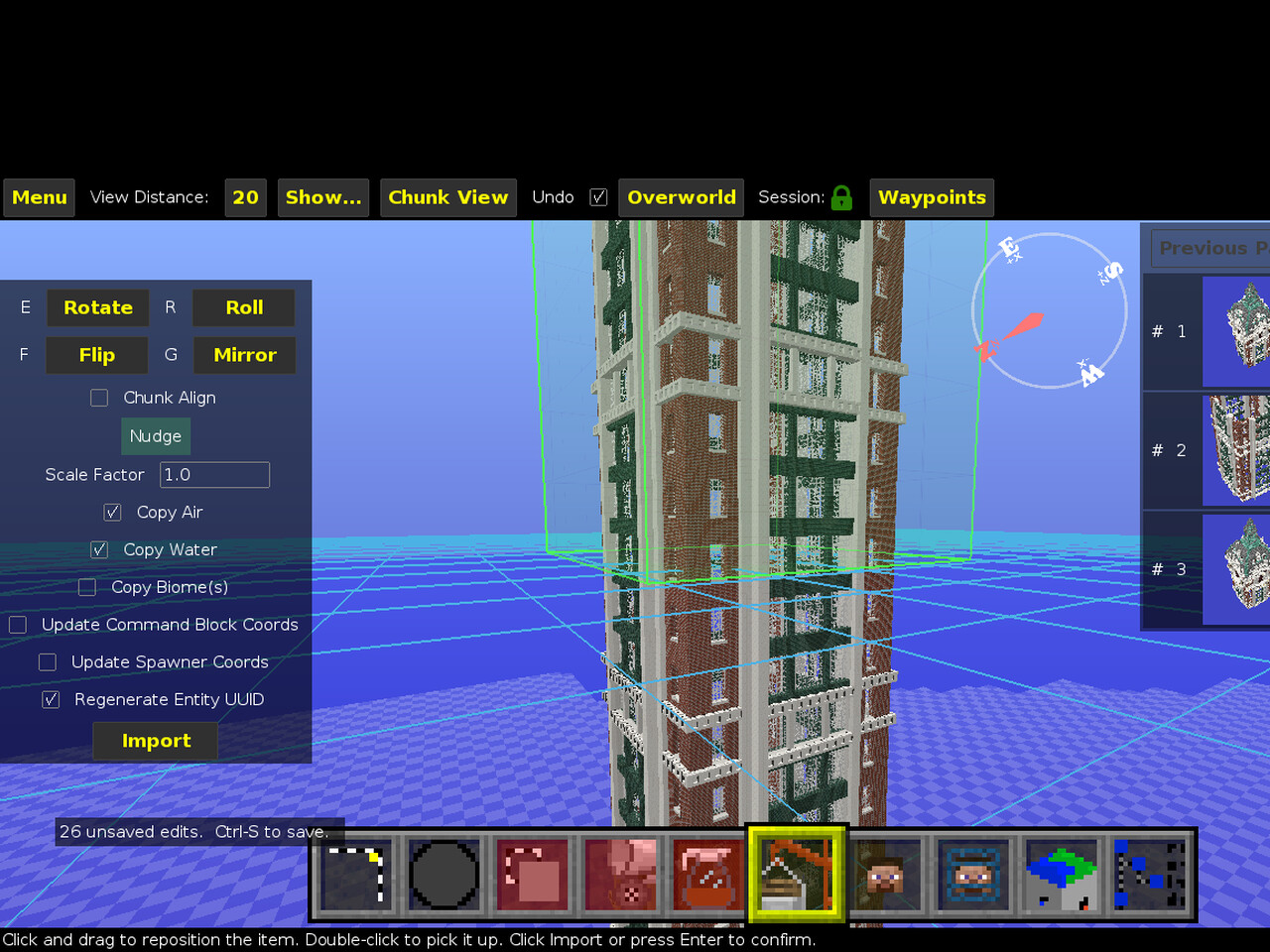Enable Copy Biome(s) option

coord(86,586)
